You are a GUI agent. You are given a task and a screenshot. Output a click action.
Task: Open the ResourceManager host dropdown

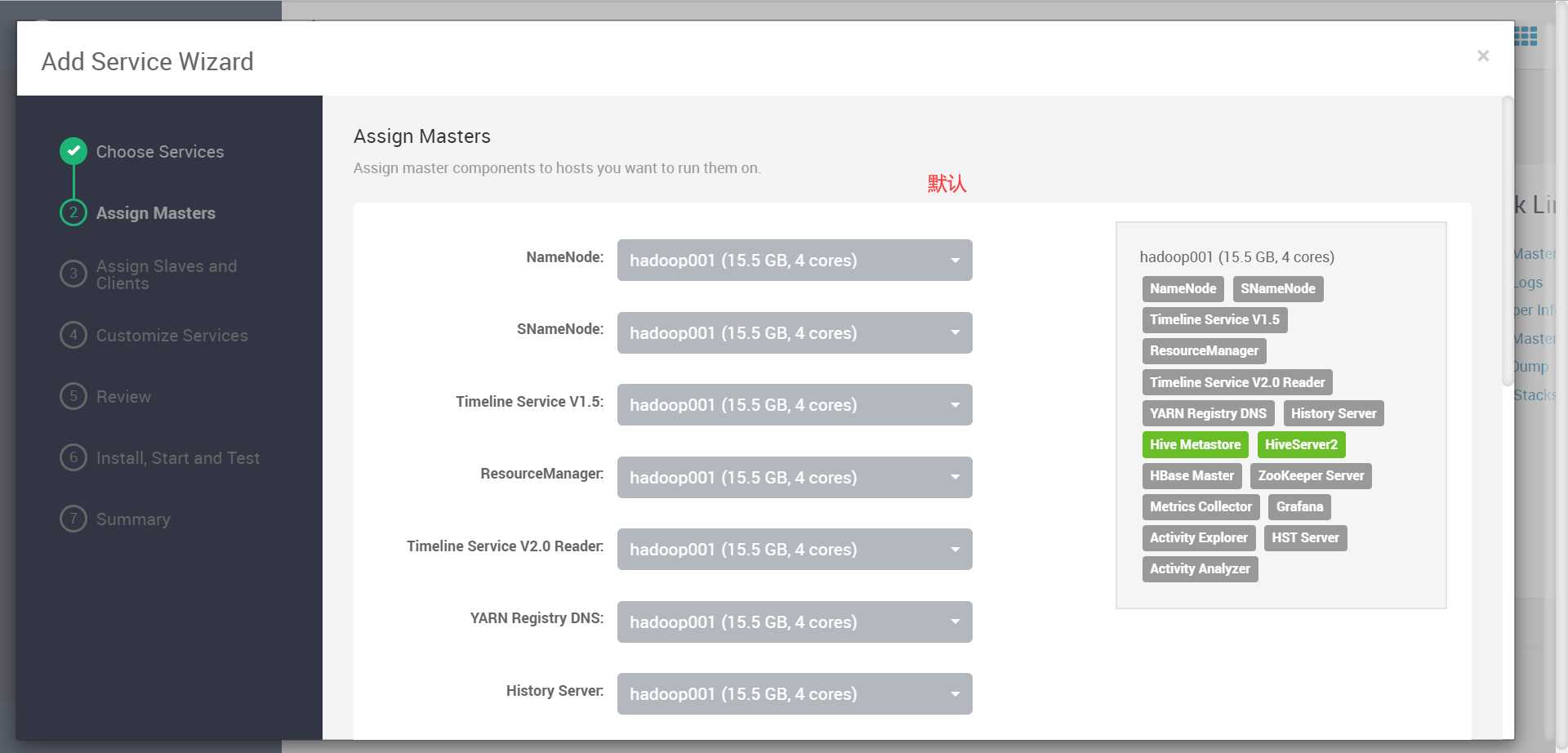(x=795, y=477)
